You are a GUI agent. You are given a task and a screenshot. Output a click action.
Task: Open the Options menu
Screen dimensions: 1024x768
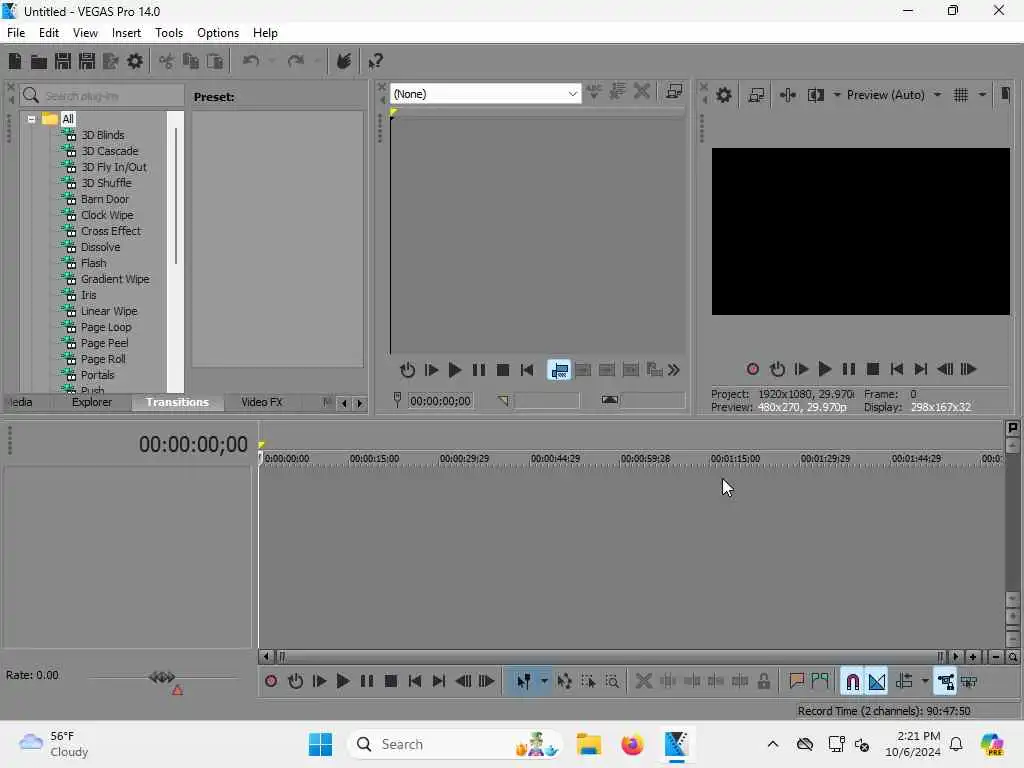[x=217, y=33]
